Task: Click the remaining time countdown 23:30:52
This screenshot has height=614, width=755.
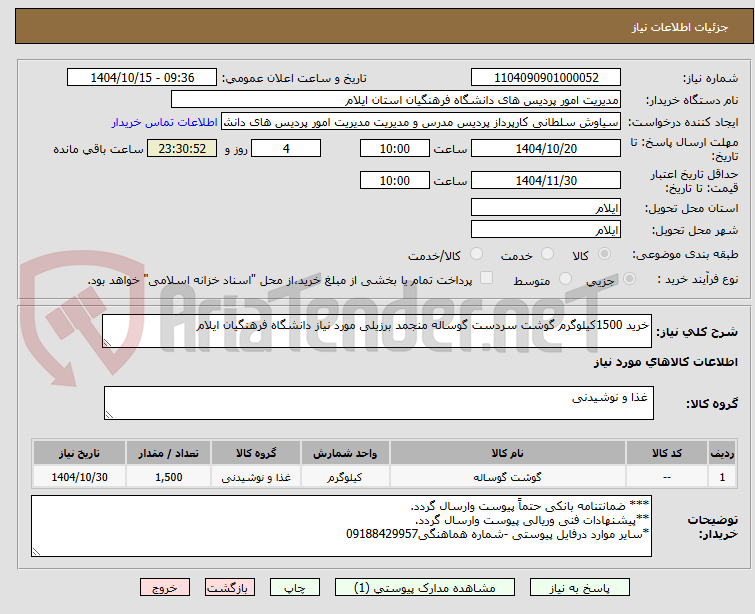Action: pos(182,148)
